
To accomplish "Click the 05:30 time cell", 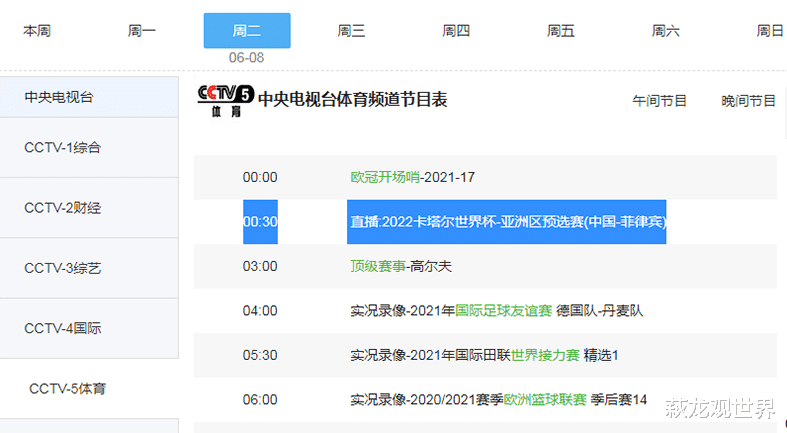I will (260, 355).
